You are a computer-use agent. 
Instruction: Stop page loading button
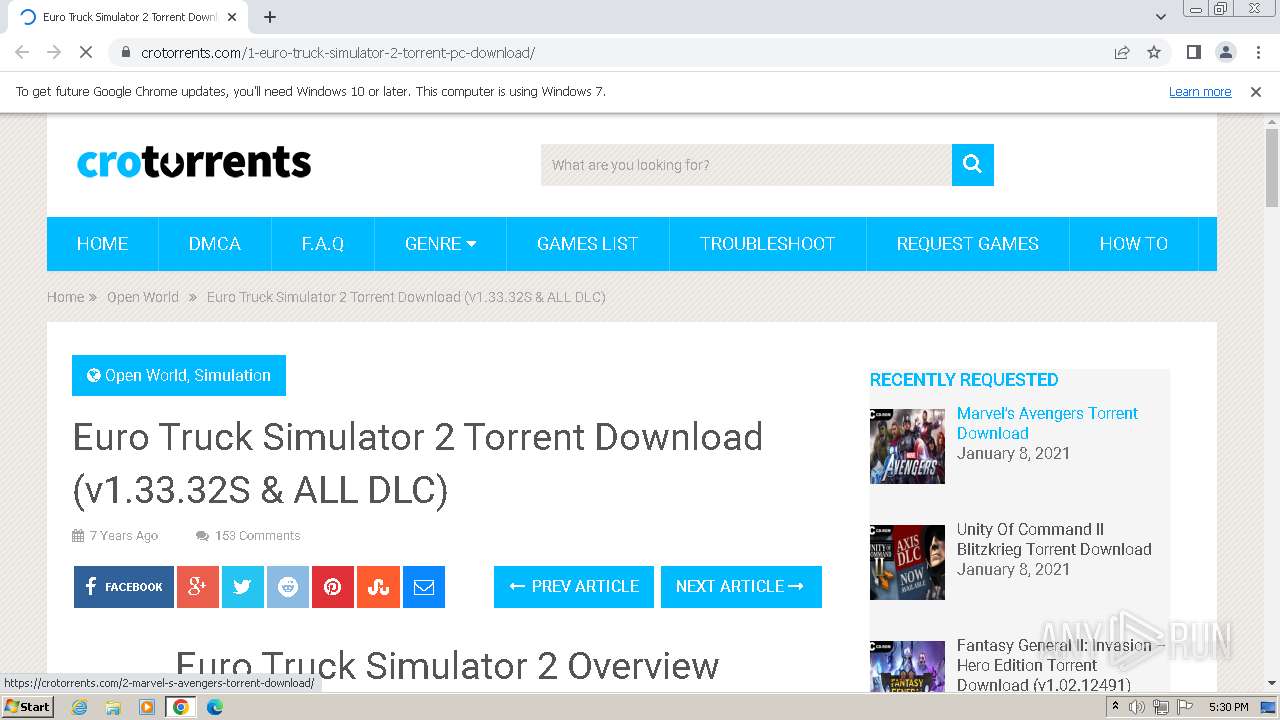coord(86,52)
